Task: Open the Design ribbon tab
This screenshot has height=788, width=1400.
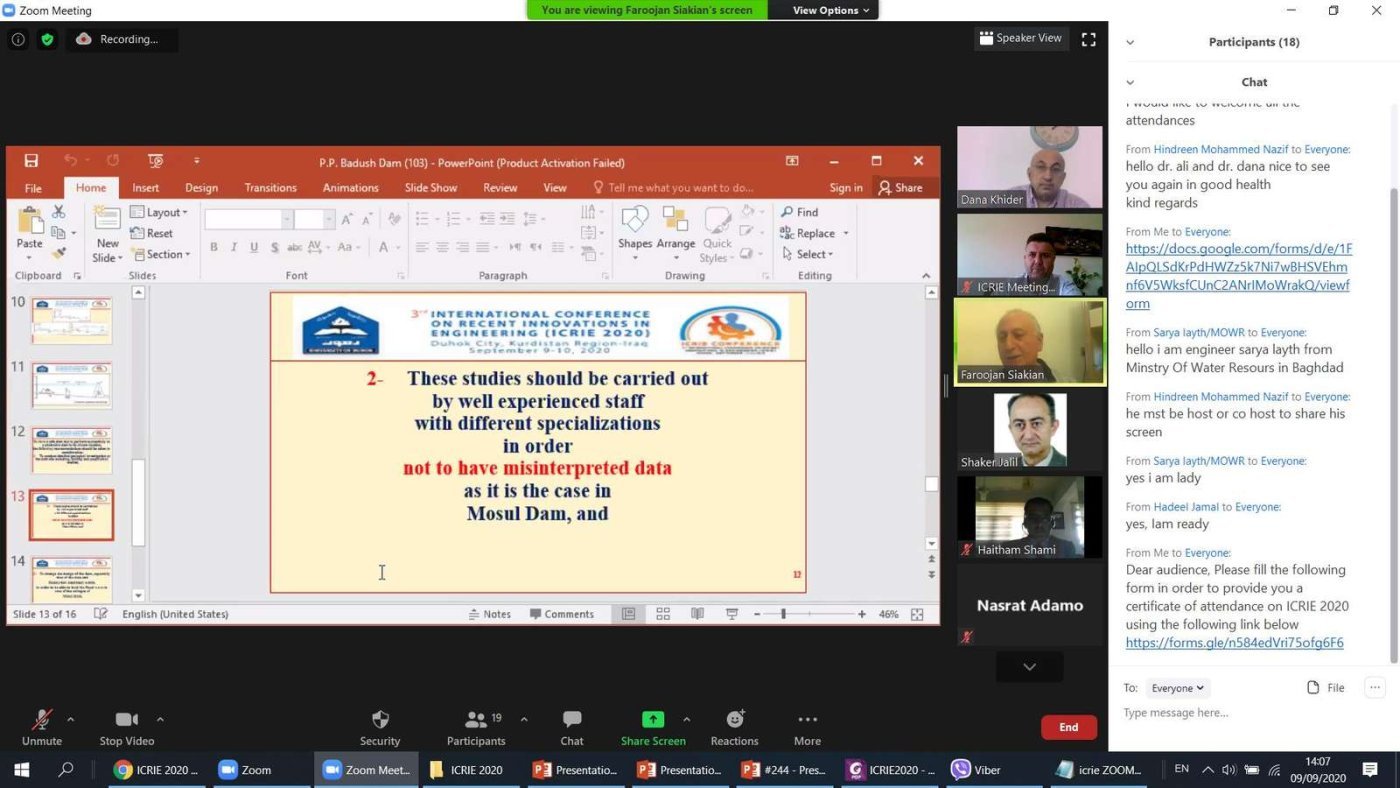Action: coord(201,187)
